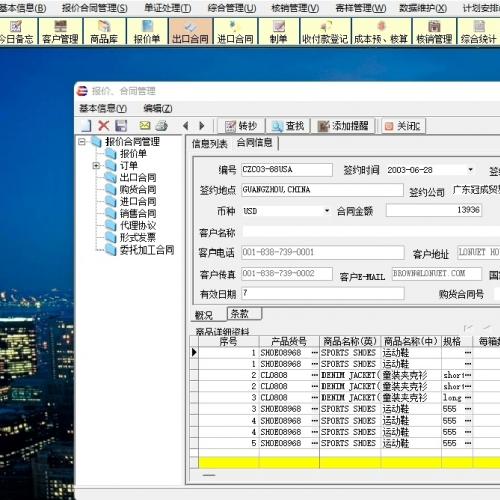Open 核销管理(V) menu

pyautogui.click(x=295, y=8)
